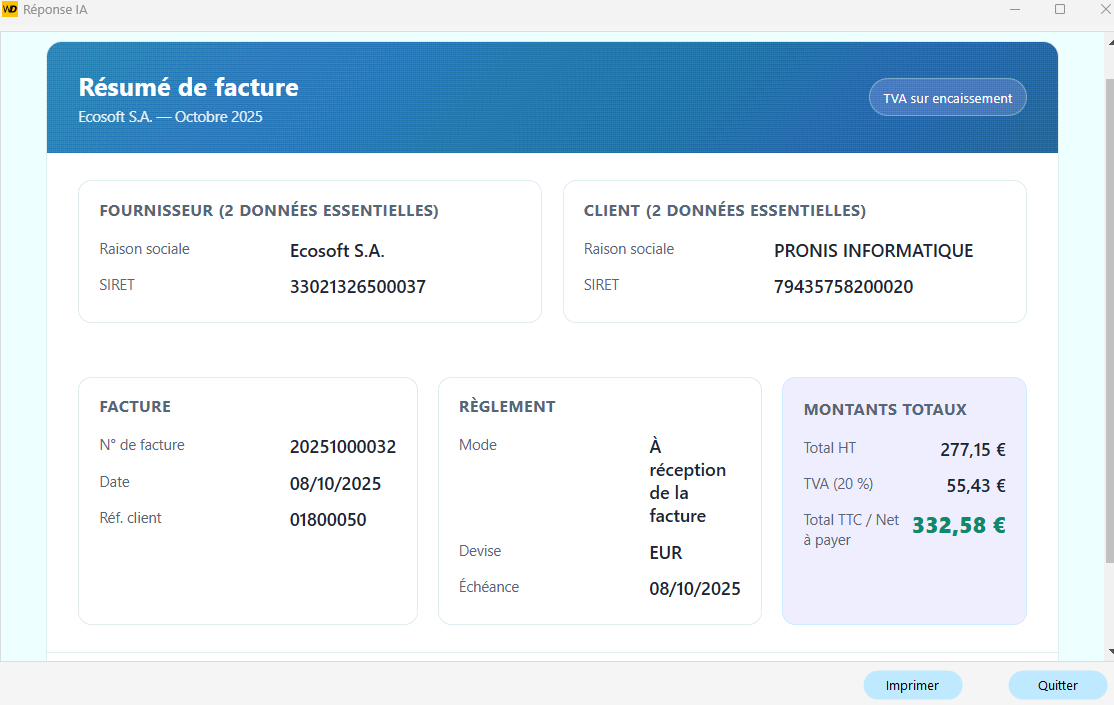Select supplier SIRET number 33021326500037
This screenshot has height=705, width=1114.
(357, 287)
